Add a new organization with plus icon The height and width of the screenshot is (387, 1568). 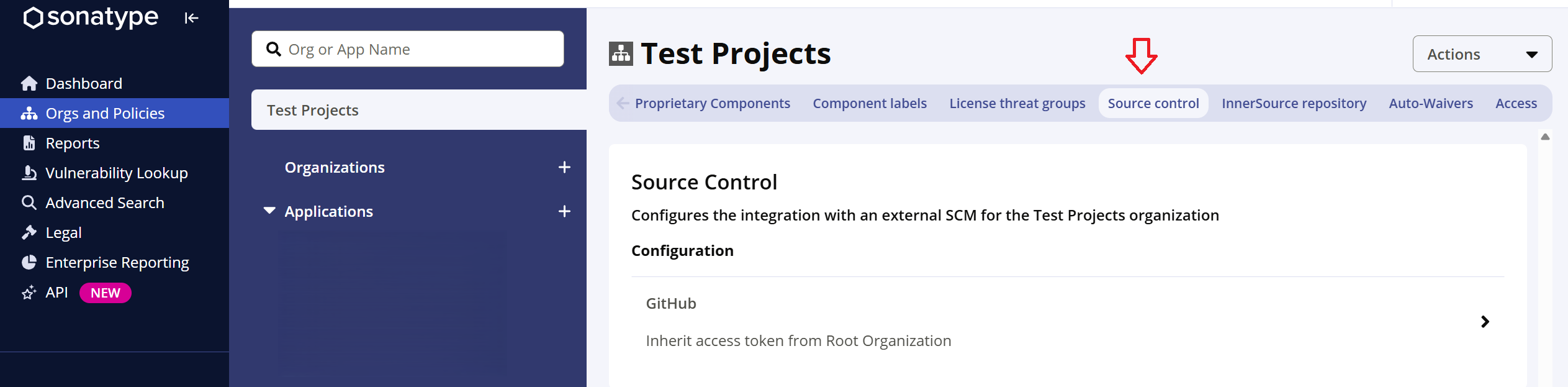tap(564, 167)
